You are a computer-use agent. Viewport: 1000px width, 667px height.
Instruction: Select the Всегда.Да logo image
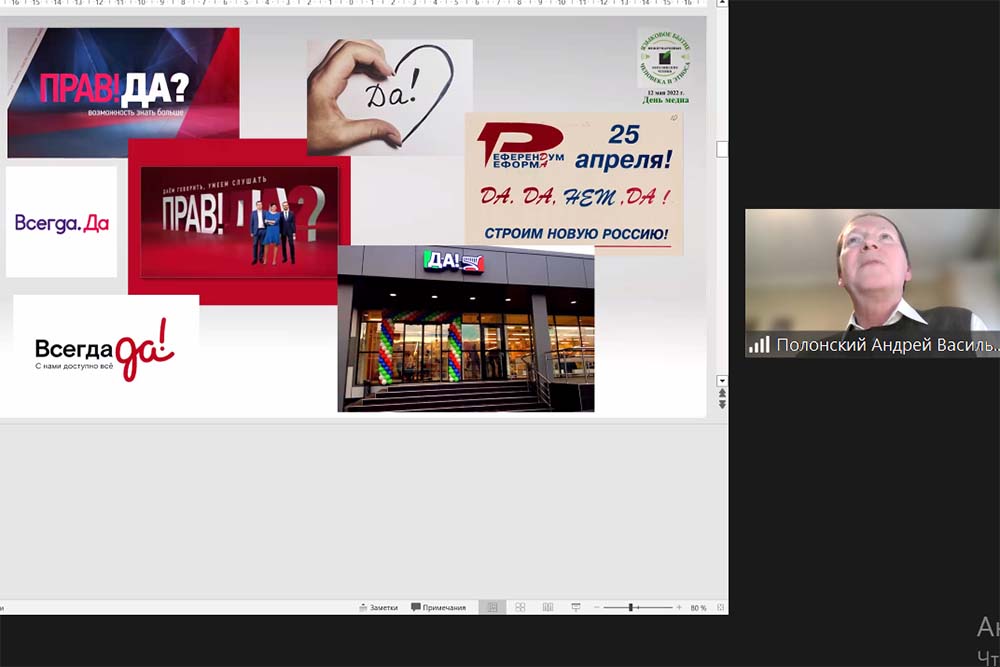pos(61,222)
